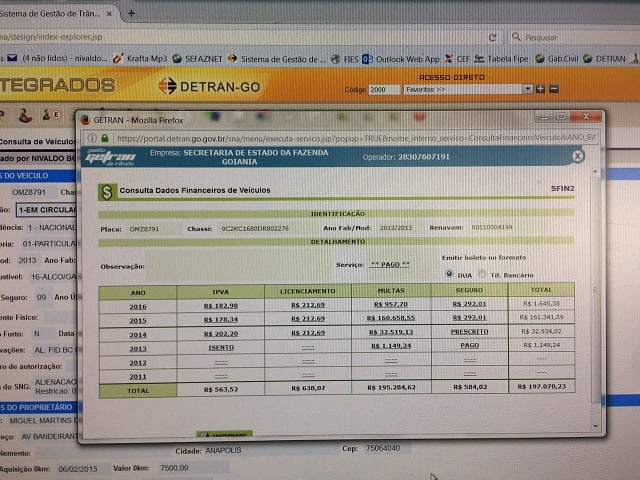Click the PRESCRITO link in Seguro column
Screen dimensions: 640x480
[x=470, y=333]
